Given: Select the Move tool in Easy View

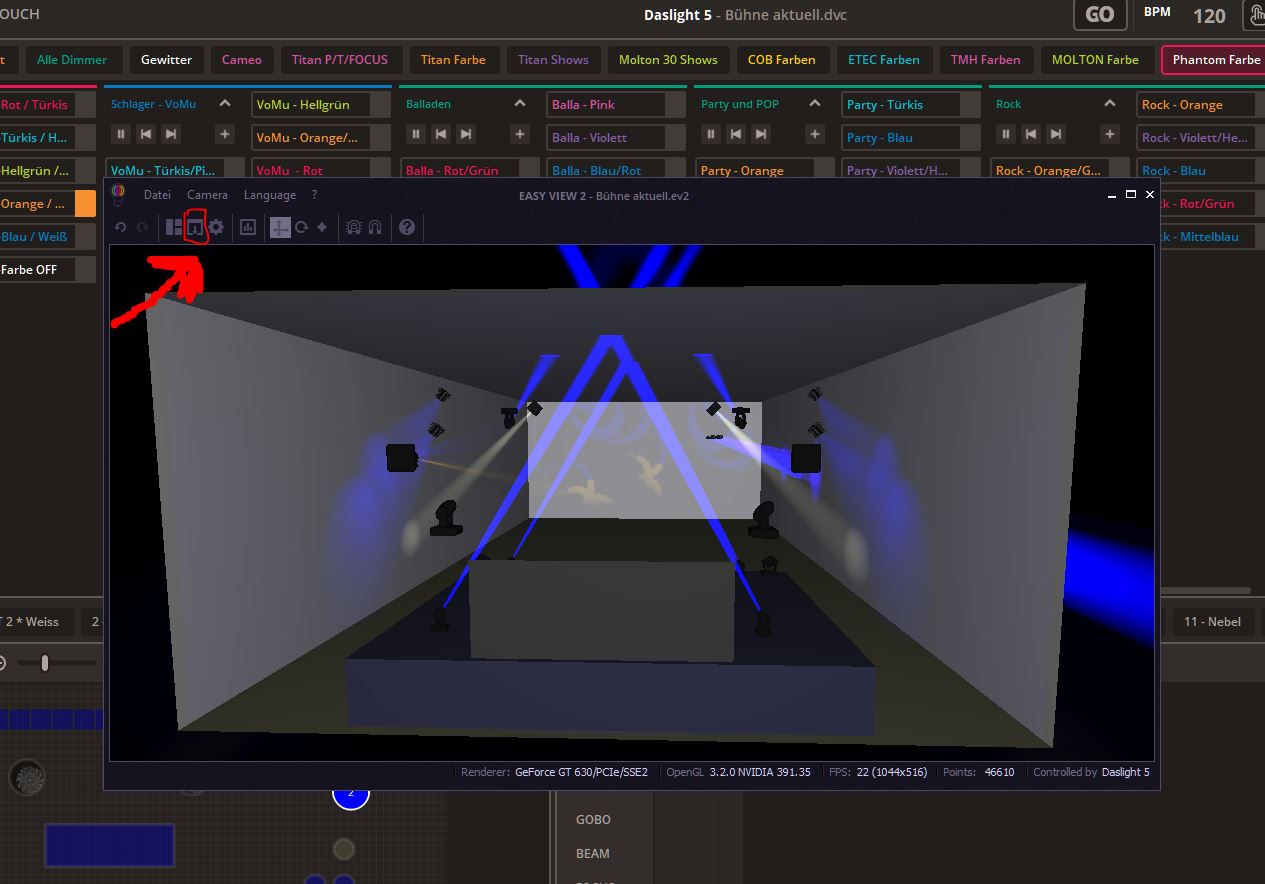Looking at the screenshot, I should [x=280, y=227].
